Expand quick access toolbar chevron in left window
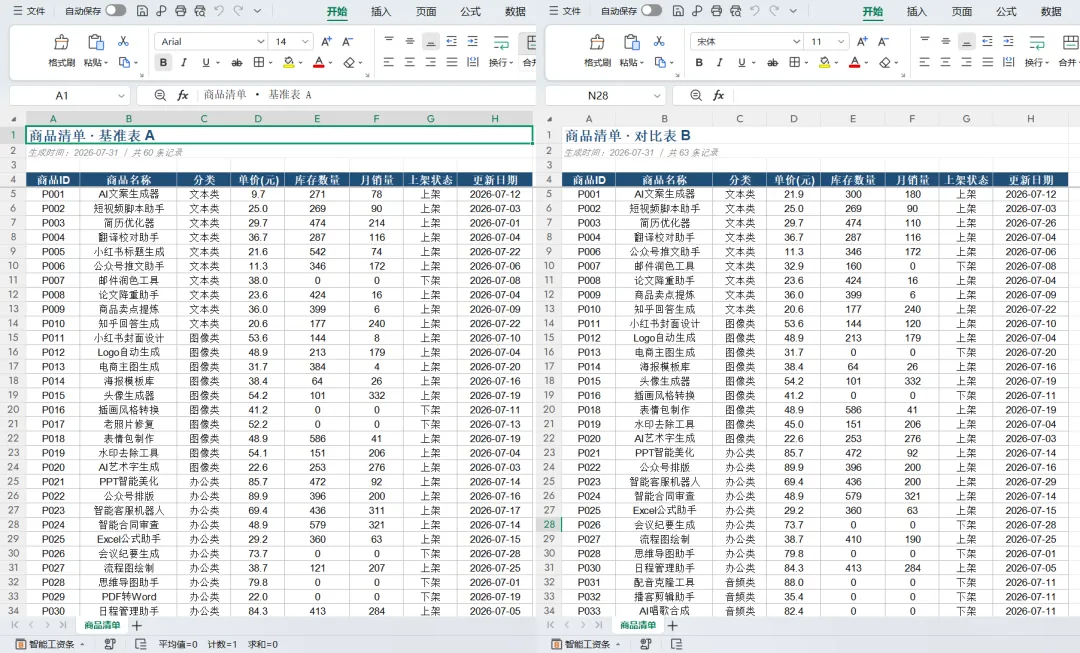Viewport: 1080px width, 653px height. click(258, 11)
